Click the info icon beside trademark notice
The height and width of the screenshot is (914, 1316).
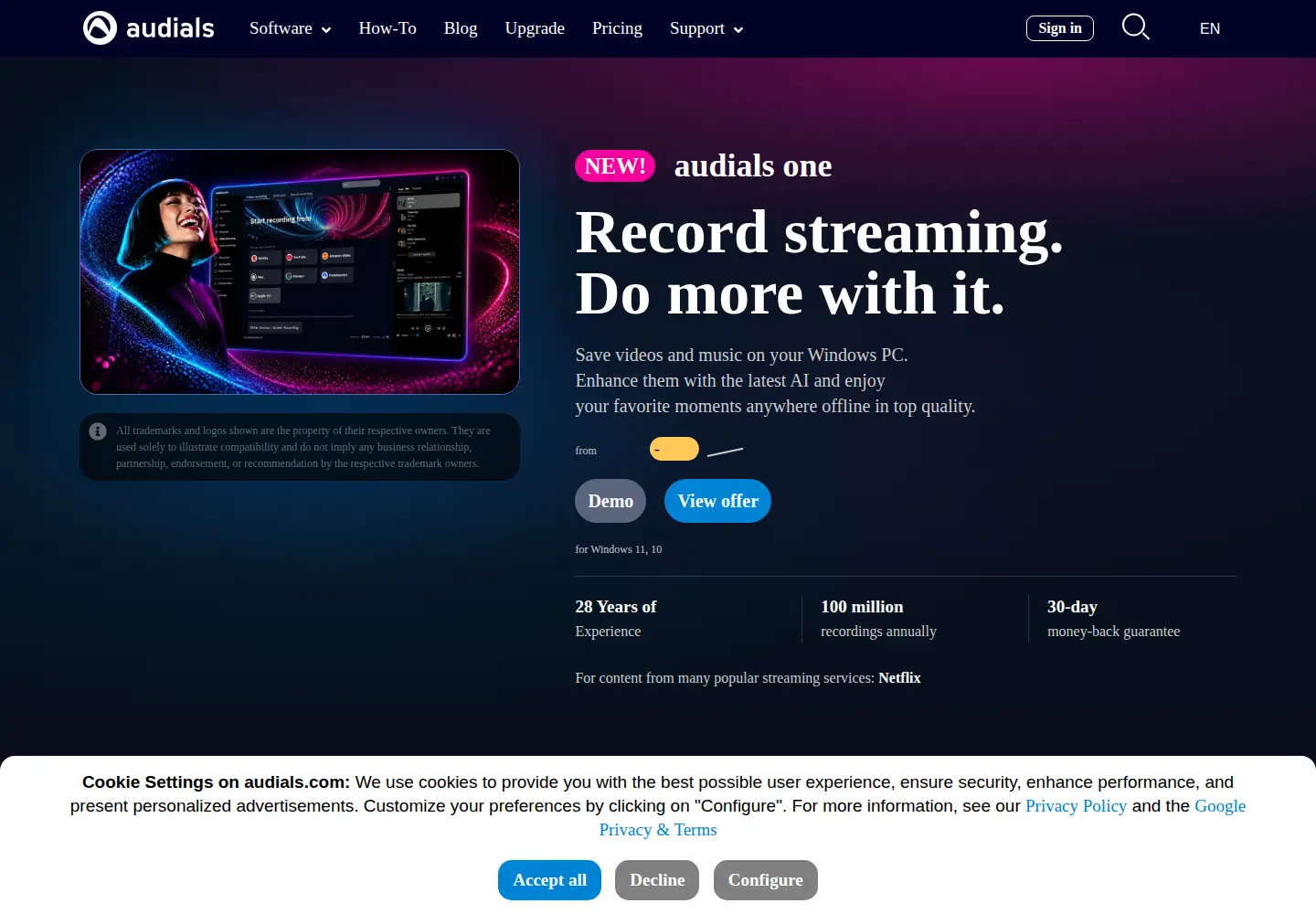click(x=98, y=431)
